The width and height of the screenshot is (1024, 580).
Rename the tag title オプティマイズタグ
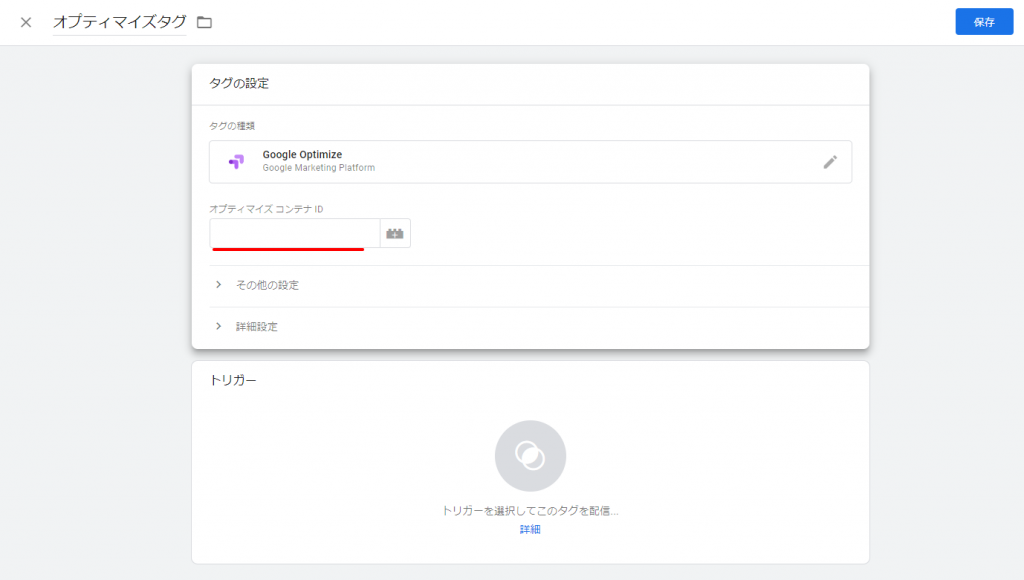coord(120,22)
